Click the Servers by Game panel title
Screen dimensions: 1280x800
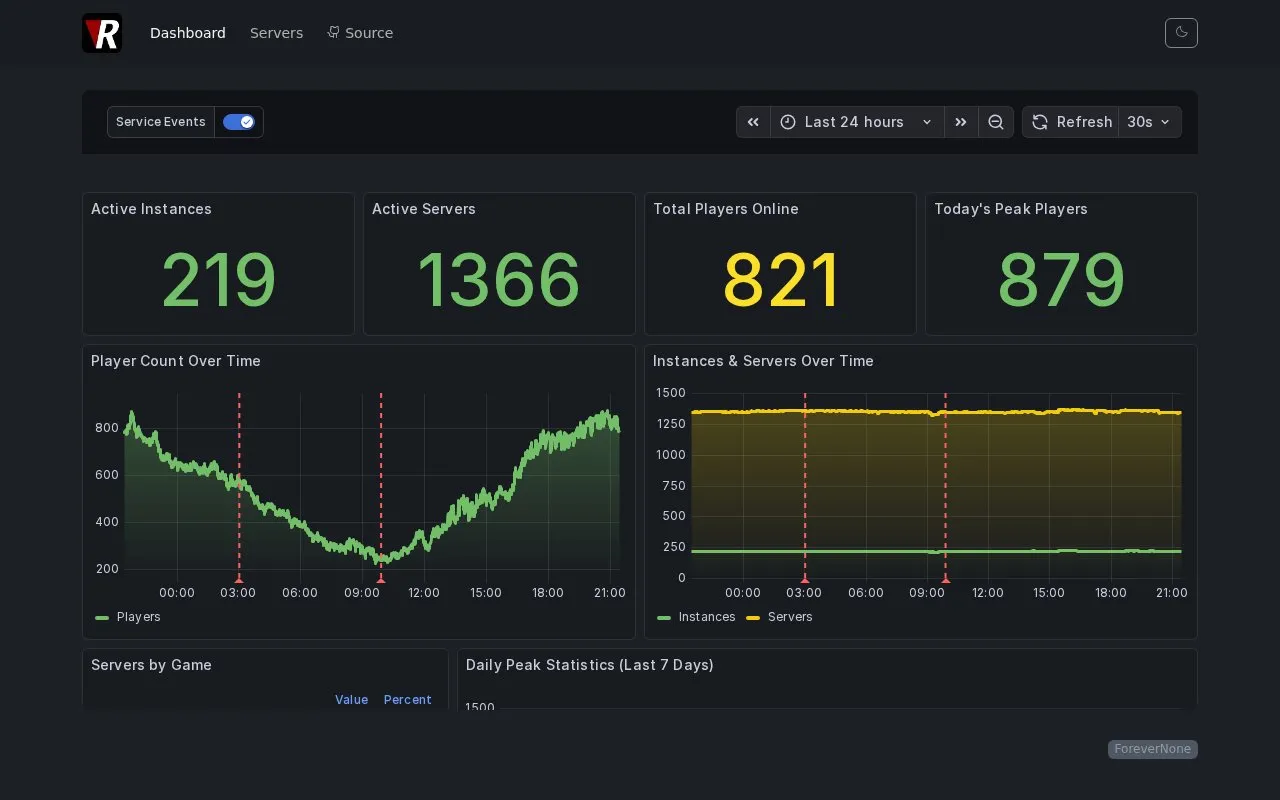coord(151,665)
